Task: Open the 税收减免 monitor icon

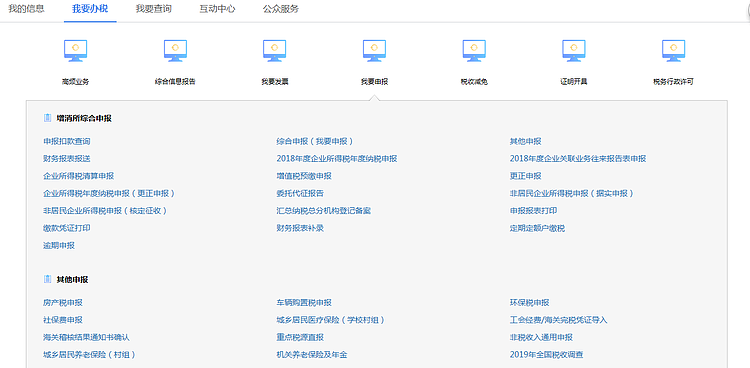Action: click(474, 50)
